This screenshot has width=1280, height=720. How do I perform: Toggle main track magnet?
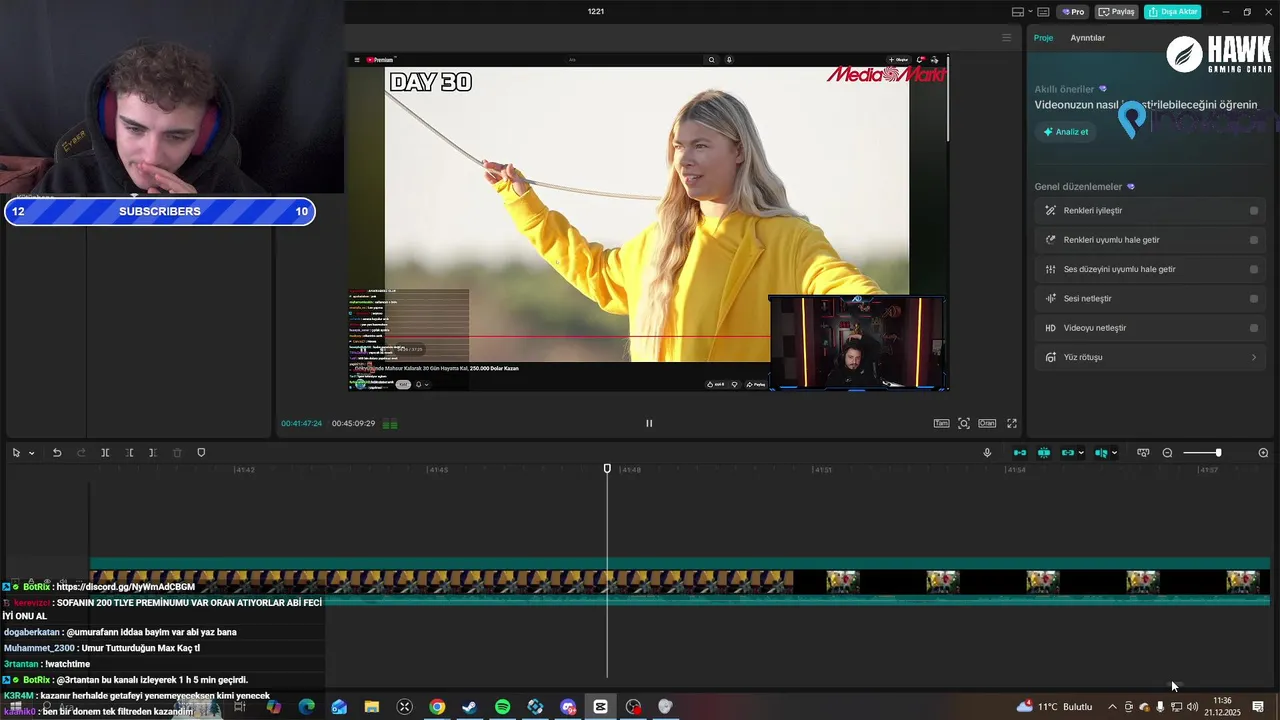[1020, 453]
